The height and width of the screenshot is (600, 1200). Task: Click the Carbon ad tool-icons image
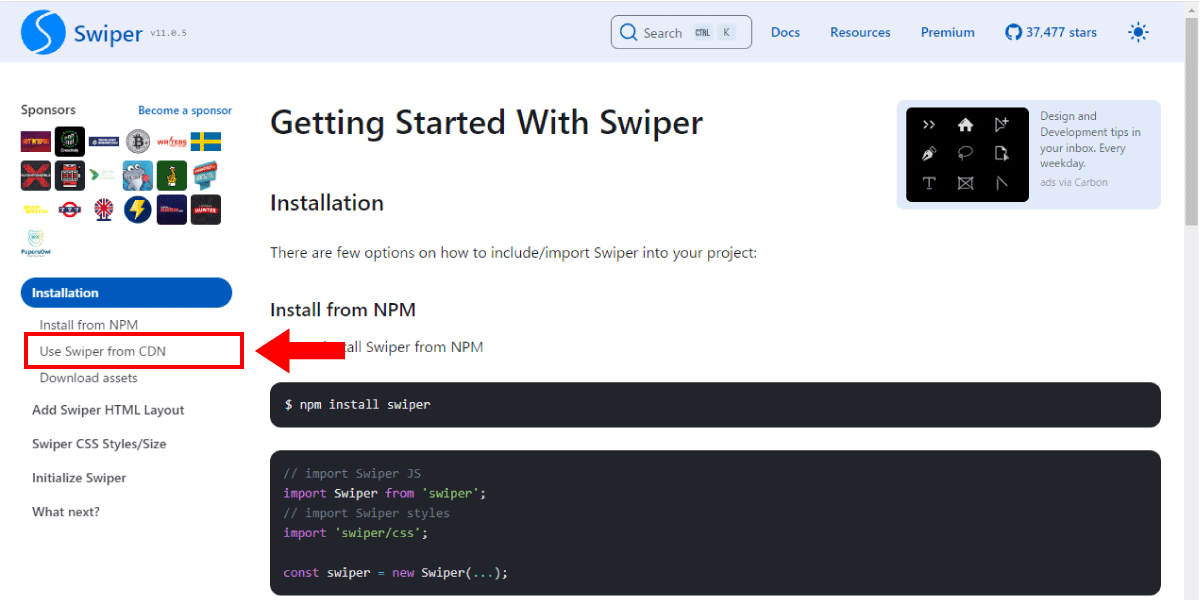[x=967, y=155]
